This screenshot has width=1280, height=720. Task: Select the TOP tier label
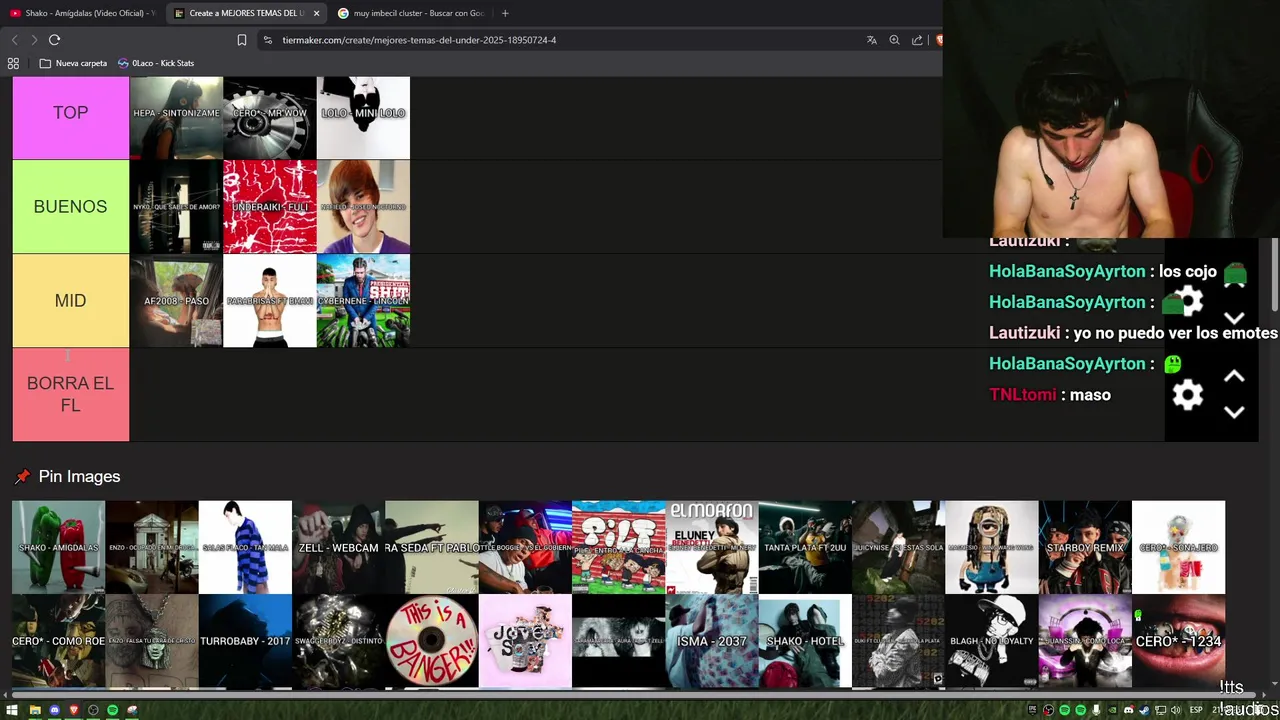(71, 113)
